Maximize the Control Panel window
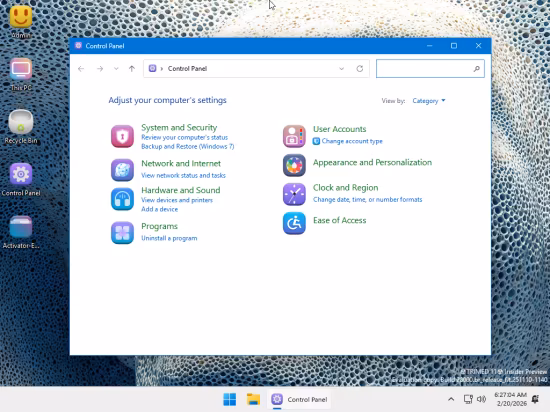Image resolution: width=550 pixels, height=412 pixels. tap(454, 46)
